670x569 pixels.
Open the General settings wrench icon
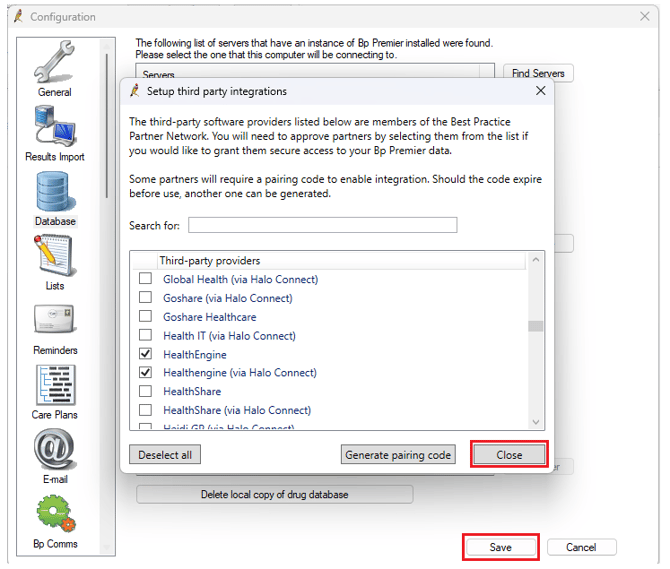[x=55, y=63]
